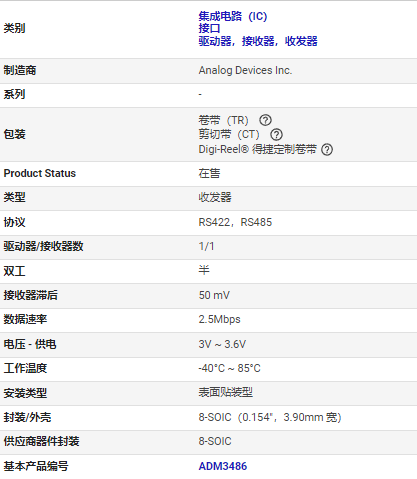Viewport: 417px width, 479px height.
Task: Click the -40°C ~ 85°C operating temperature value
Action: [x=229, y=368]
